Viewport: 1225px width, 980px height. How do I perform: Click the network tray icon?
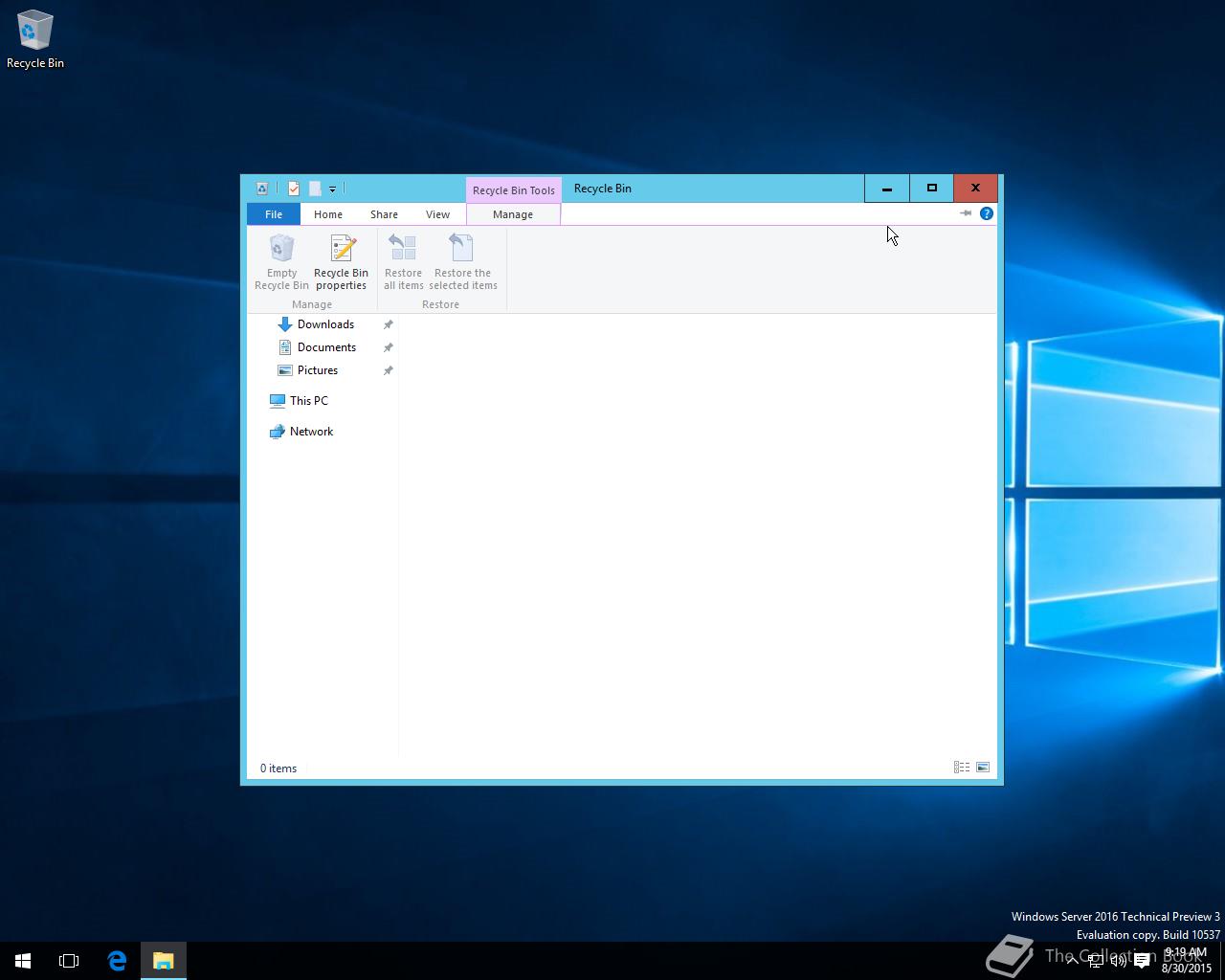coord(1096,961)
